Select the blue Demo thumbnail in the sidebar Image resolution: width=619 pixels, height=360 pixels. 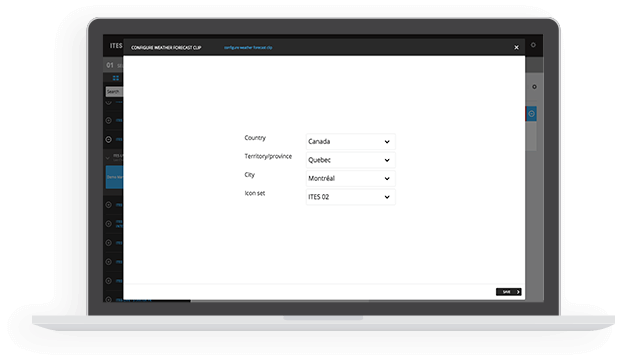pos(114,177)
